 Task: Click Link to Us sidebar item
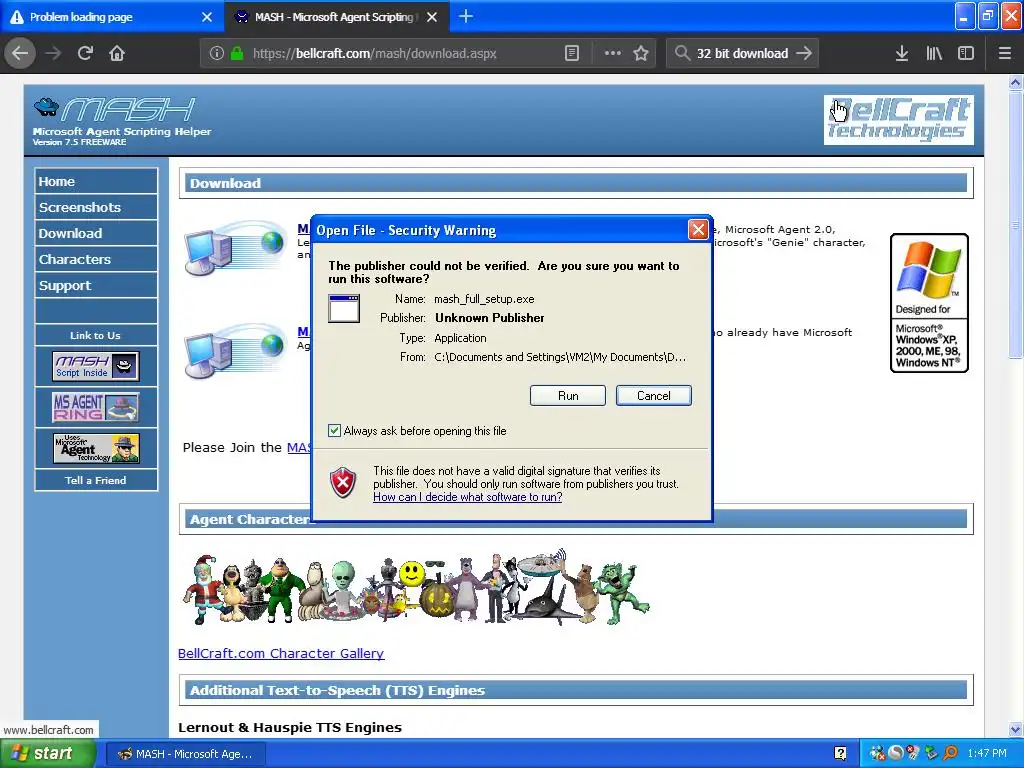(x=96, y=335)
